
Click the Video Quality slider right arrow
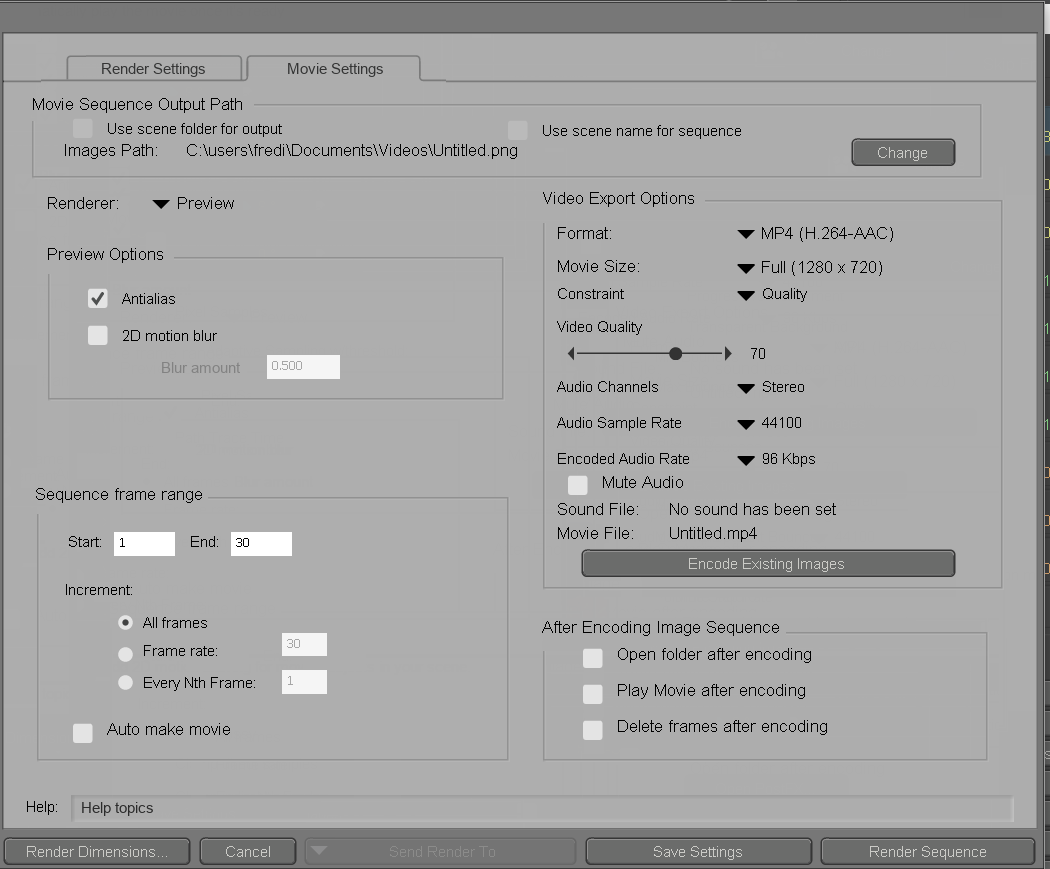coord(728,354)
